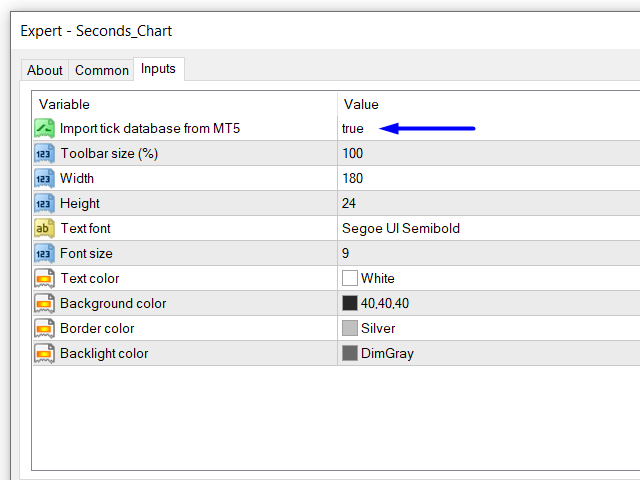Switch to the About tab

[45, 70]
